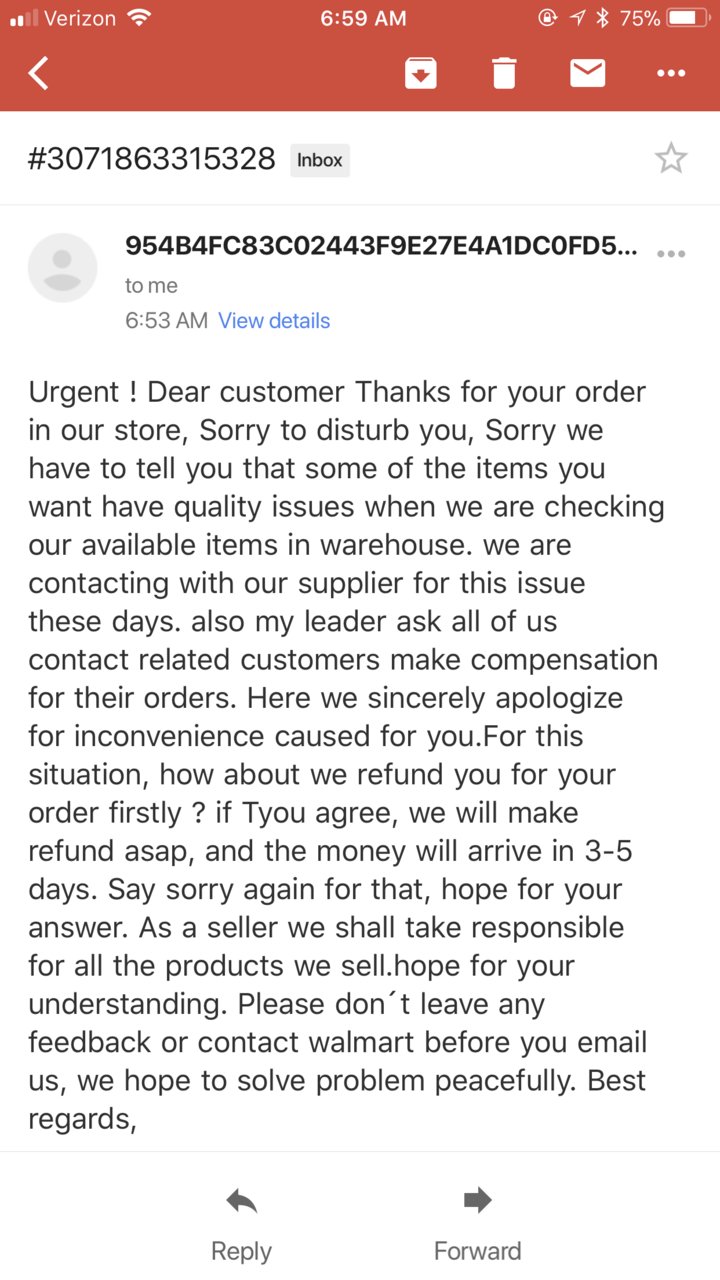This screenshot has width=720, height=1280.
Task: Reply to this email
Action: point(241,1224)
